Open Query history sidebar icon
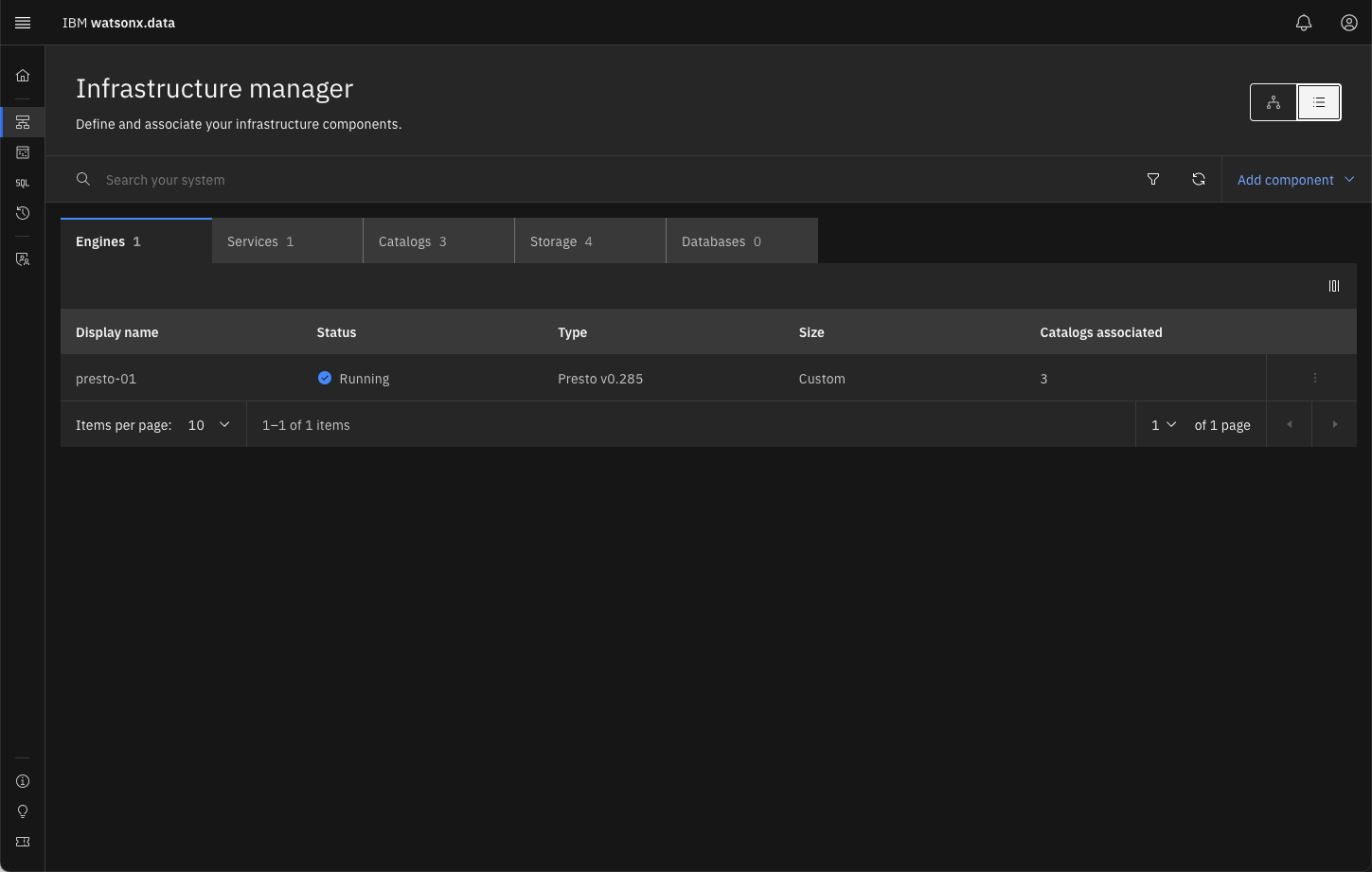The image size is (1372, 872). (x=23, y=213)
